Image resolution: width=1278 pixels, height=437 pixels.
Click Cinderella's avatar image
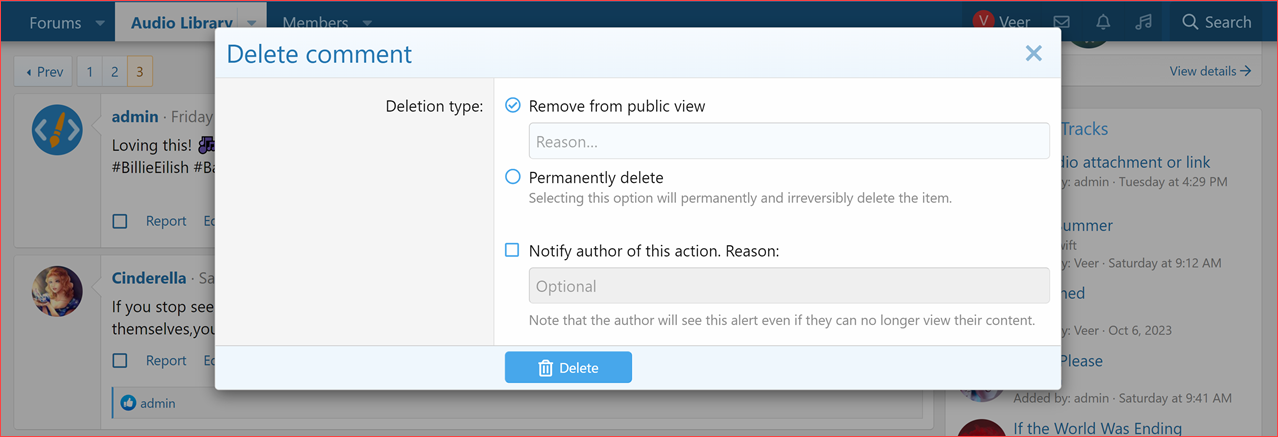click(x=57, y=291)
